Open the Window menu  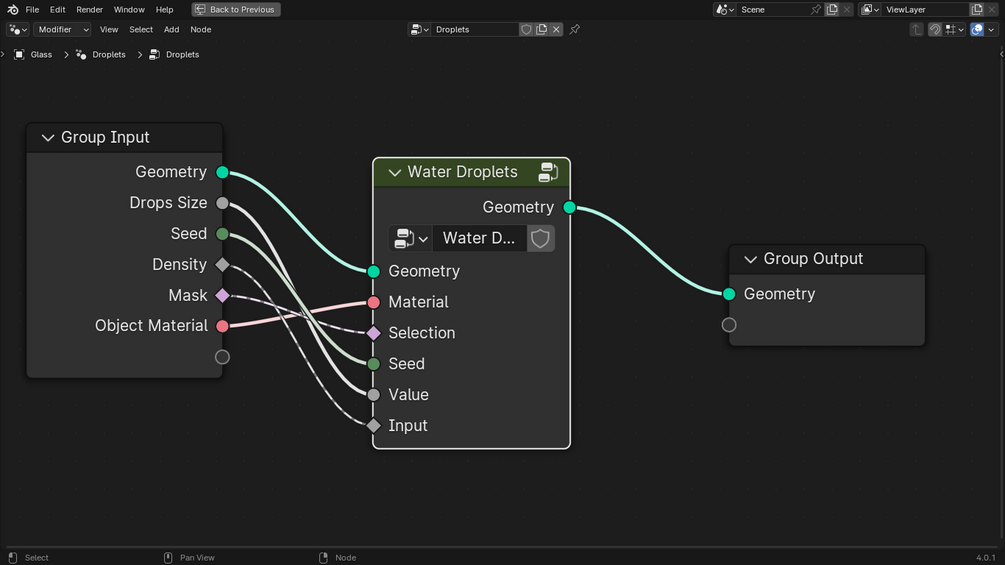pos(129,10)
